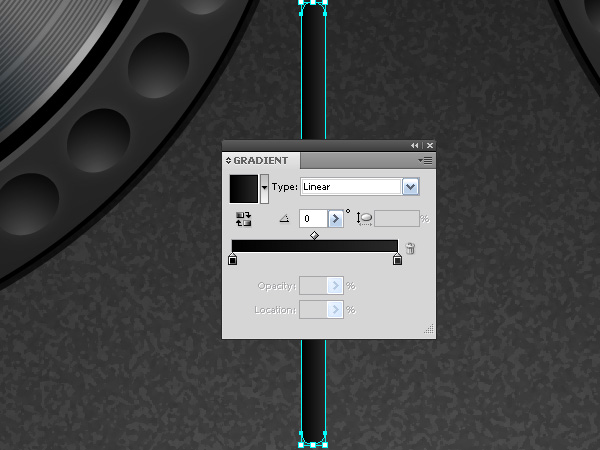Select the right gradient color stop
Viewport: 600px width, 450px height.
(398, 259)
